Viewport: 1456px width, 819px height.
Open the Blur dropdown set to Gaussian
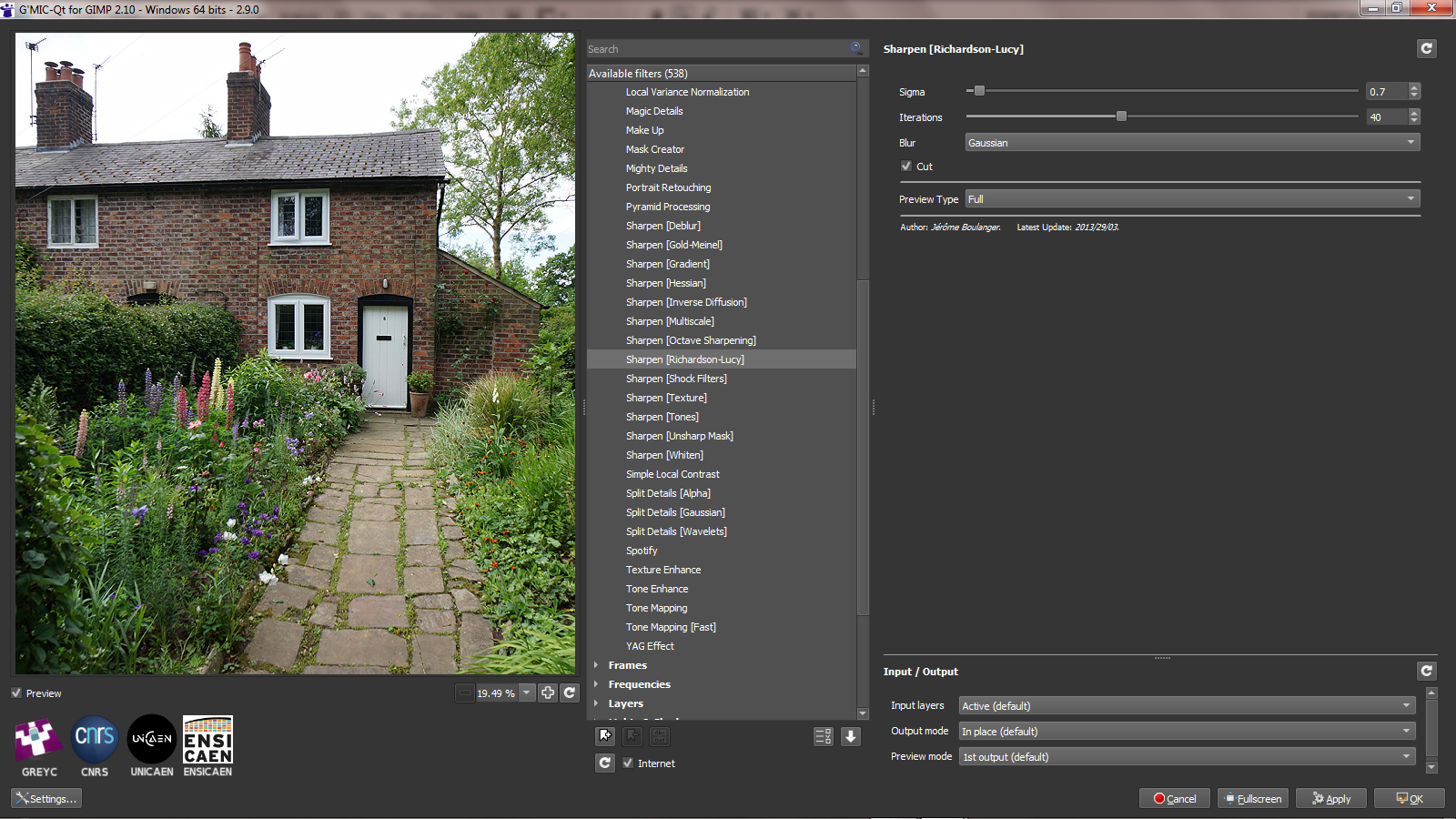click(x=1192, y=143)
